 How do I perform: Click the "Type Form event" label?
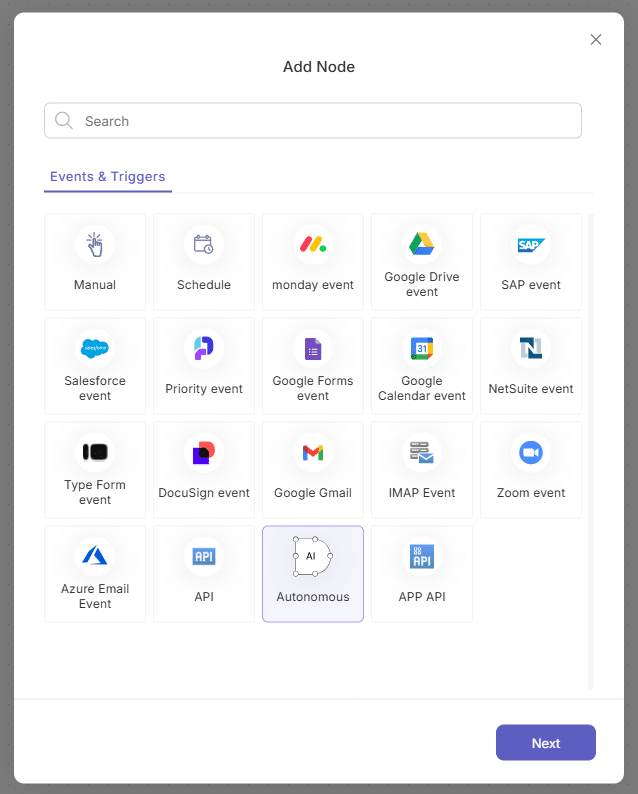point(95,492)
